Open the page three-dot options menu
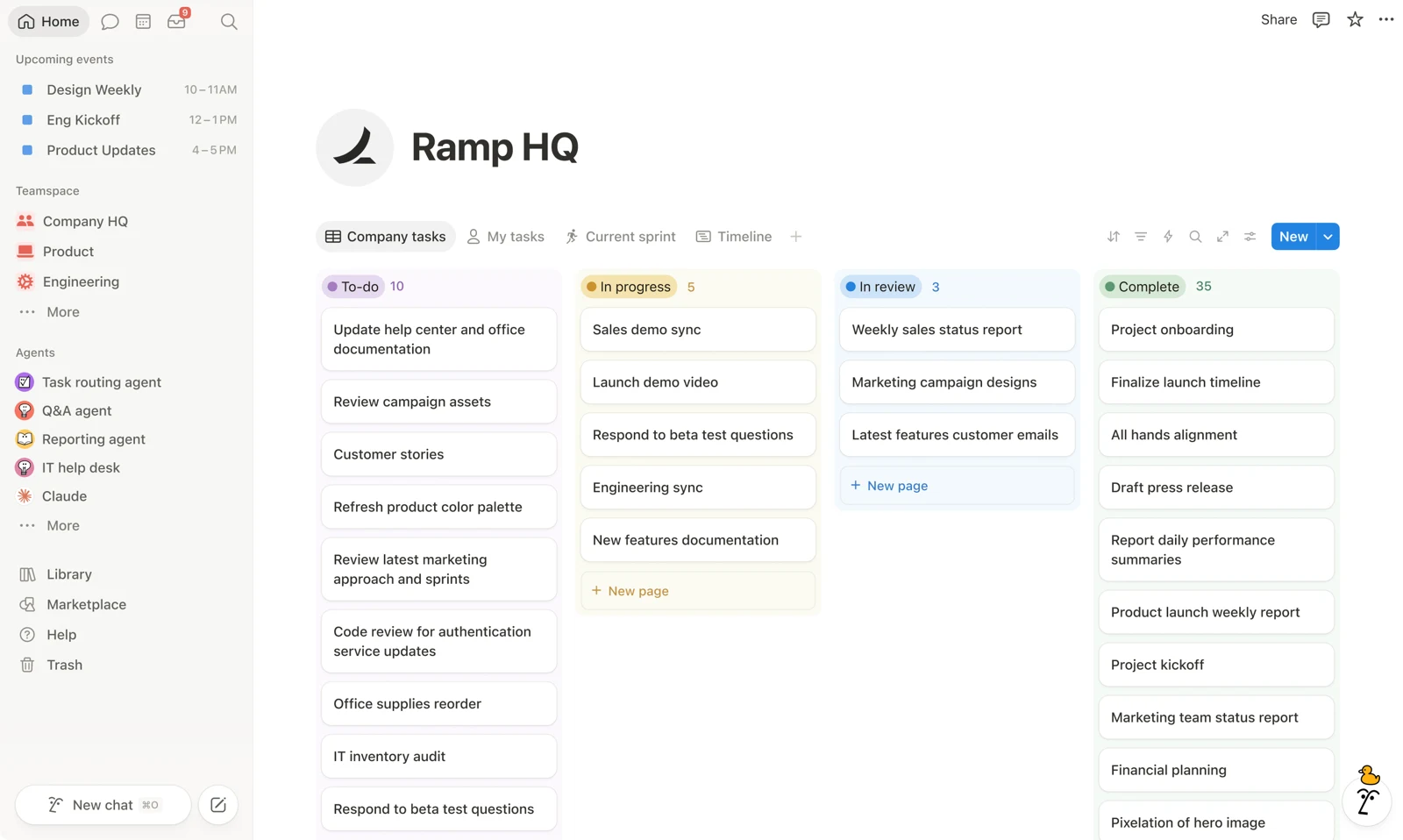The image size is (1403, 840). tap(1386, 19)
